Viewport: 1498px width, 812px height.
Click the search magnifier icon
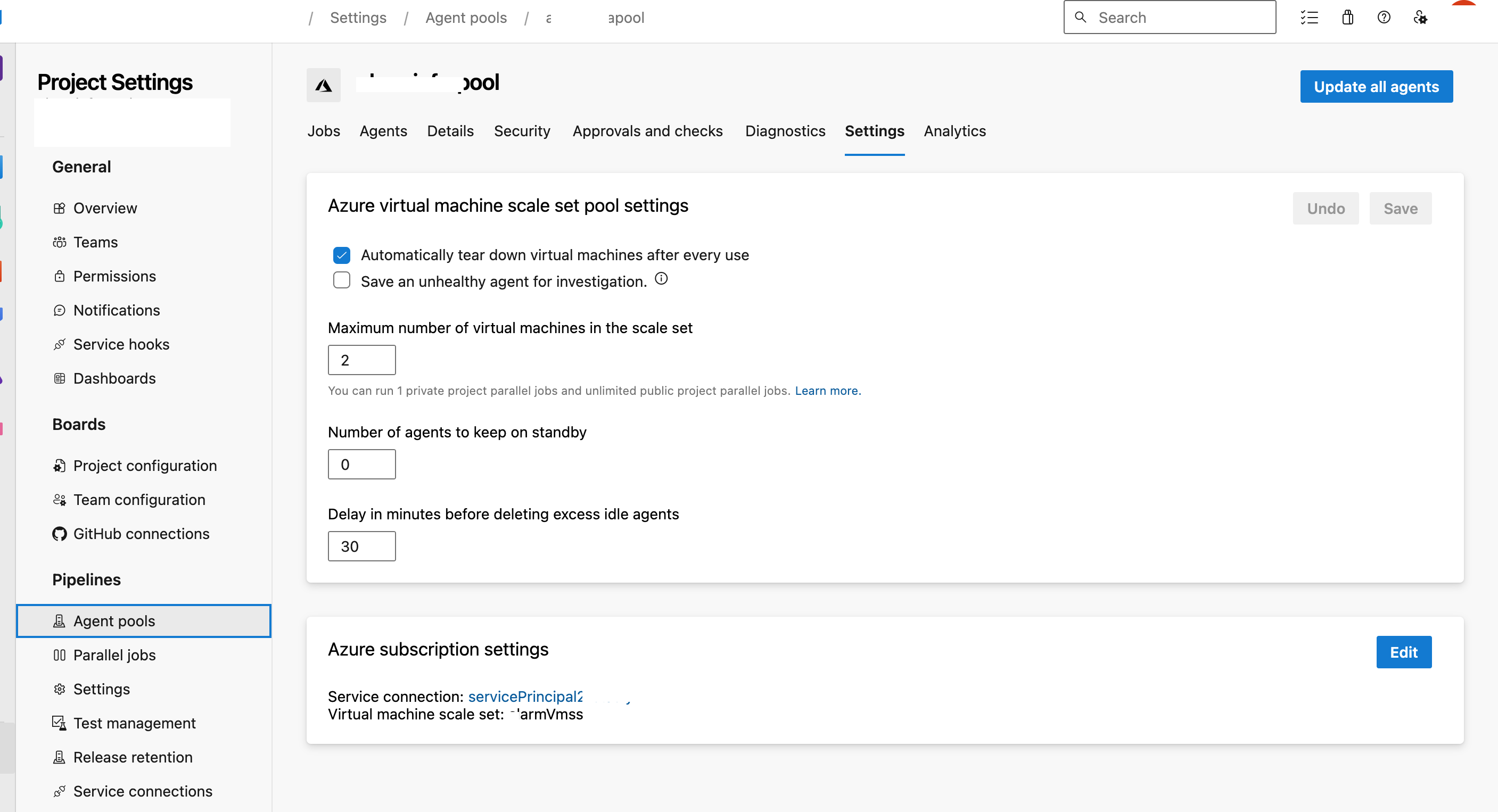tap(1081, 18)
